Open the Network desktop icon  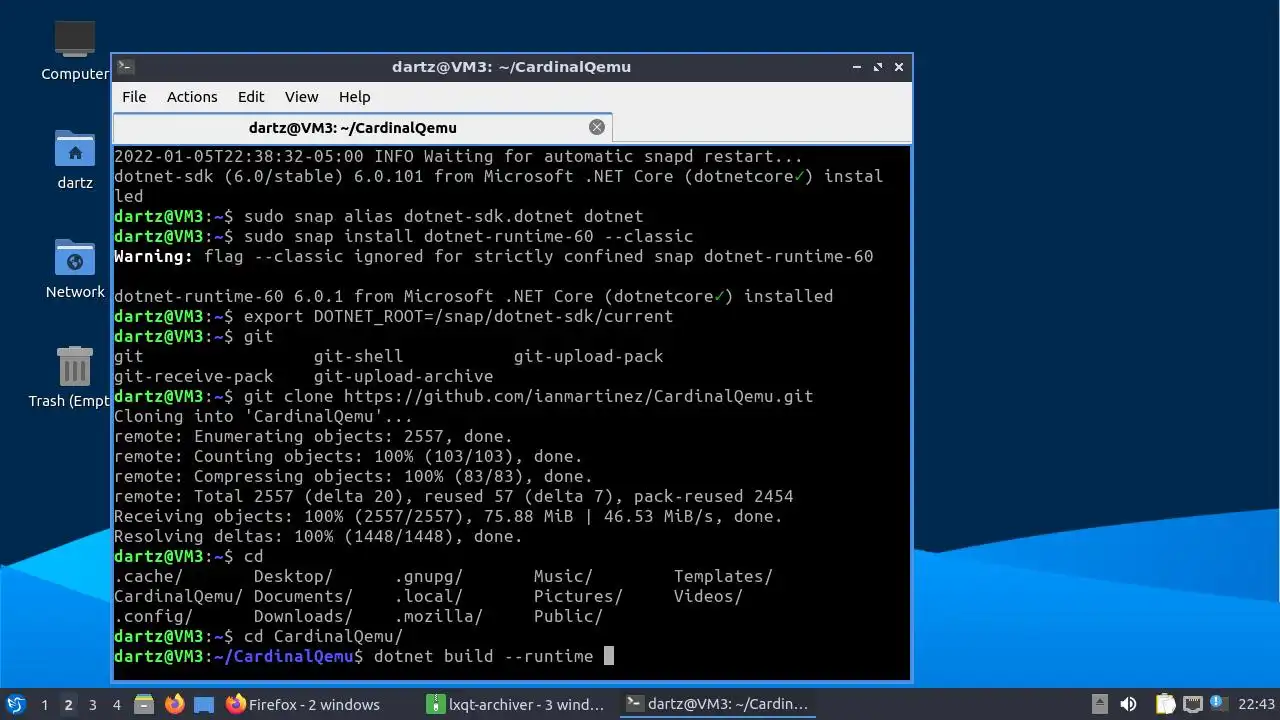tap(74, 269)
